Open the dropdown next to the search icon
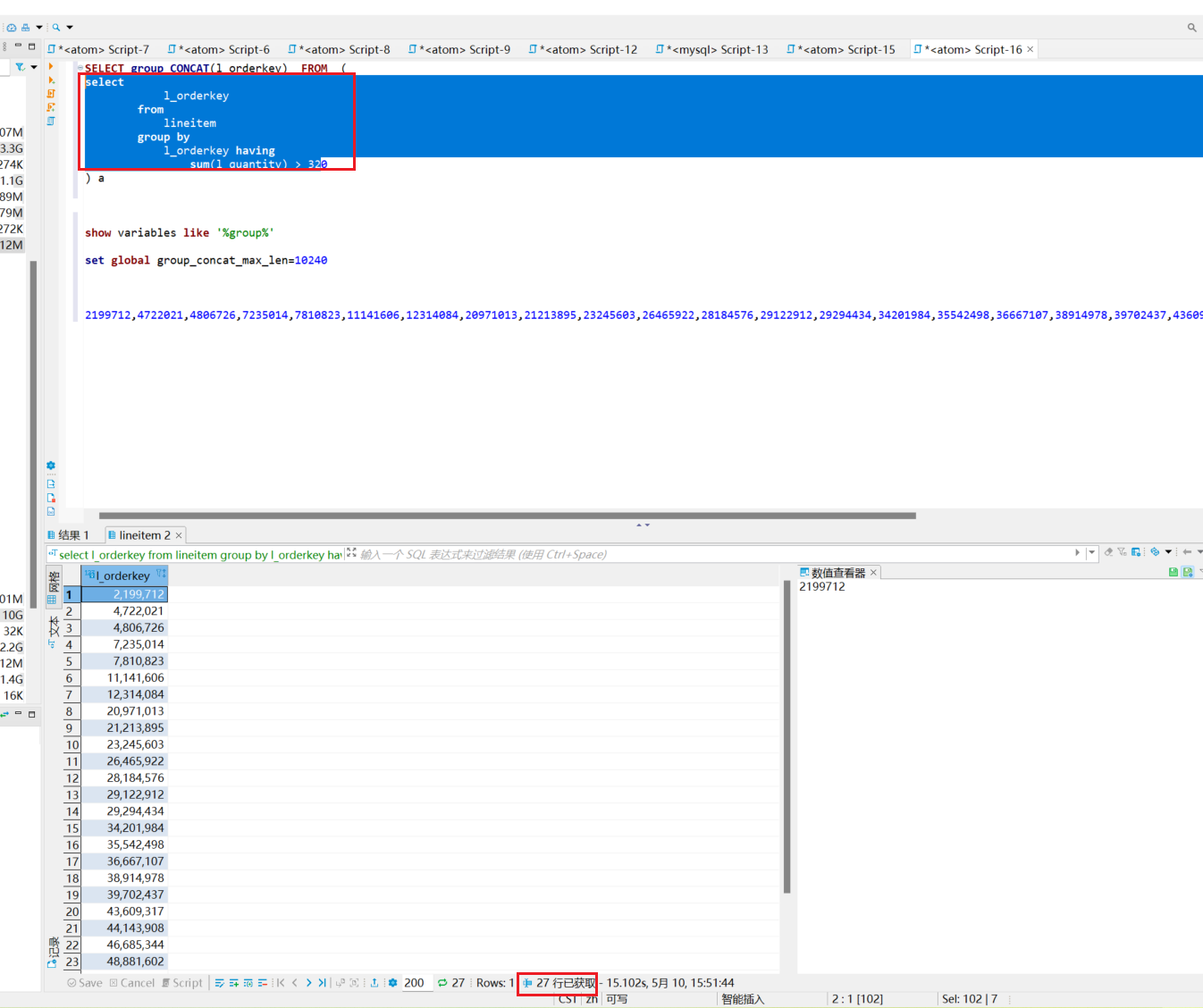 click(70, 28)
